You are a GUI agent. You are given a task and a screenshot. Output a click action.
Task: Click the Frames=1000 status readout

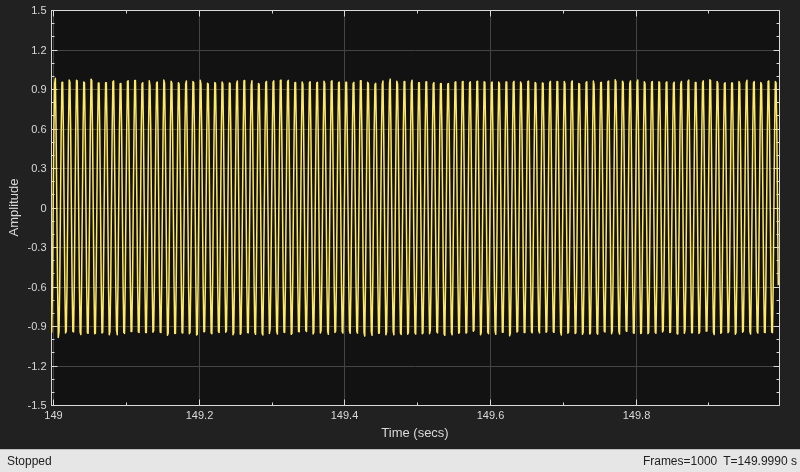click(x=680, y=461)
